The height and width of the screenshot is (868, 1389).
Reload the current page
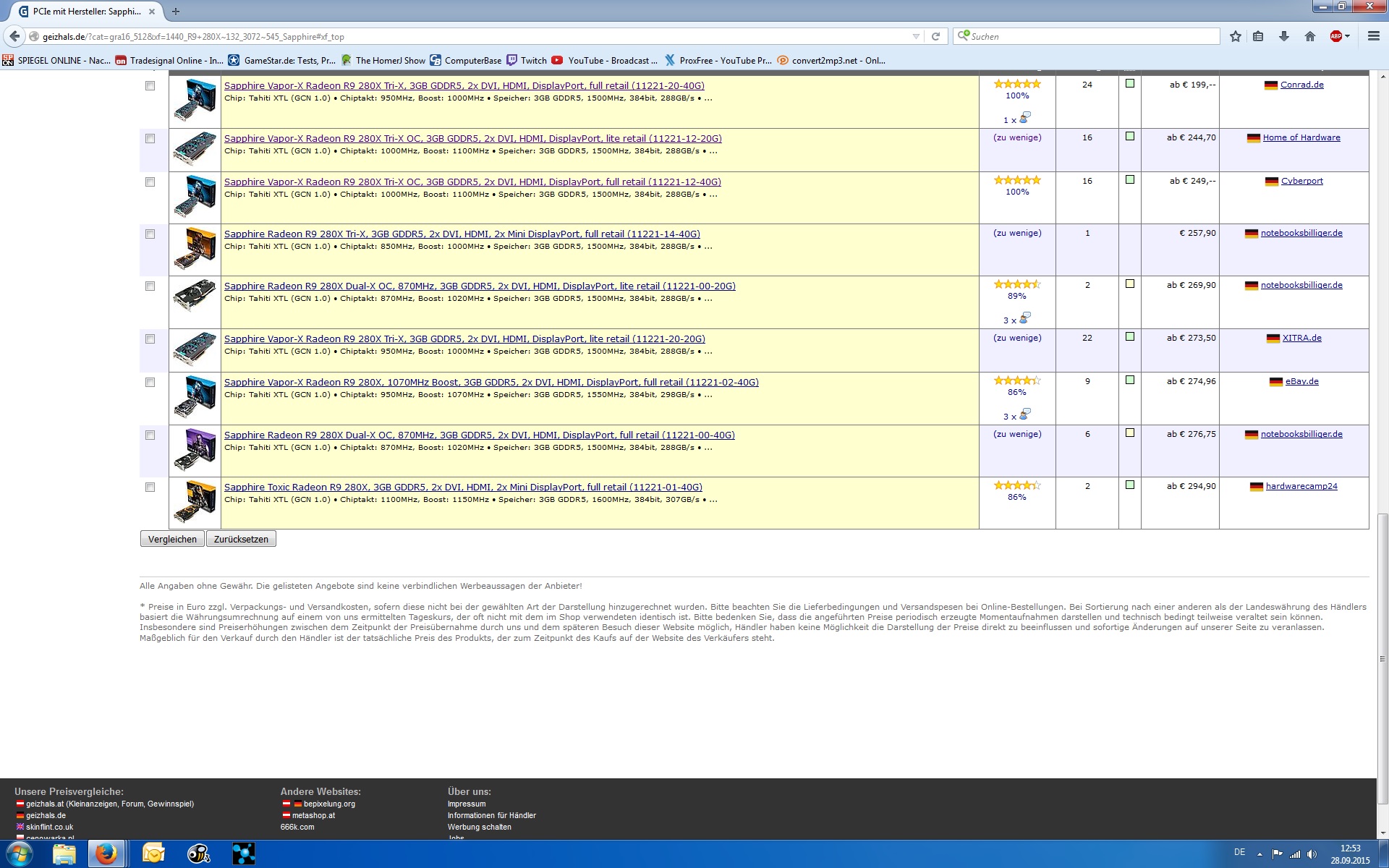[x=935, y=36]
